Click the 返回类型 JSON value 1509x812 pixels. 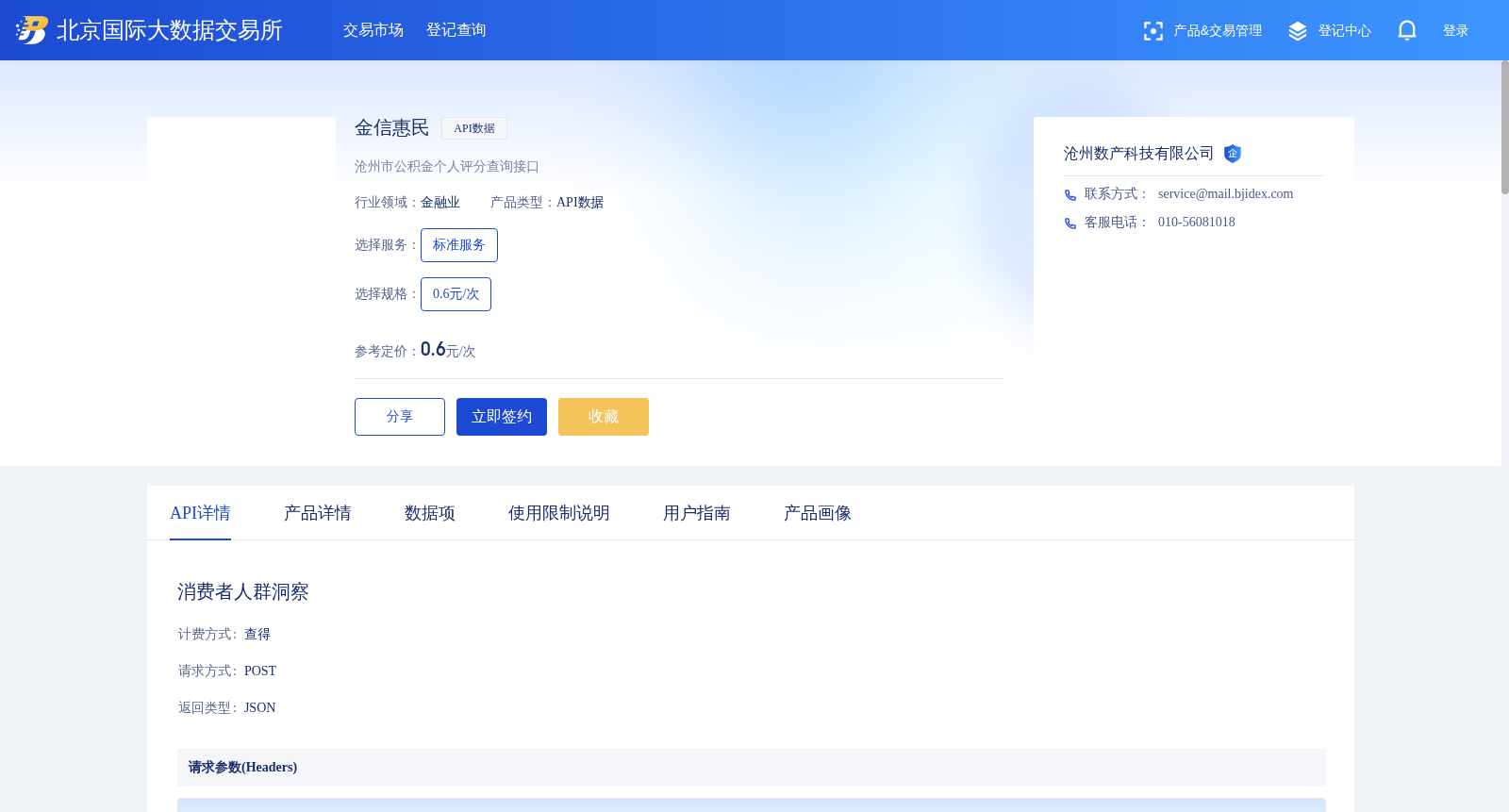260,708
